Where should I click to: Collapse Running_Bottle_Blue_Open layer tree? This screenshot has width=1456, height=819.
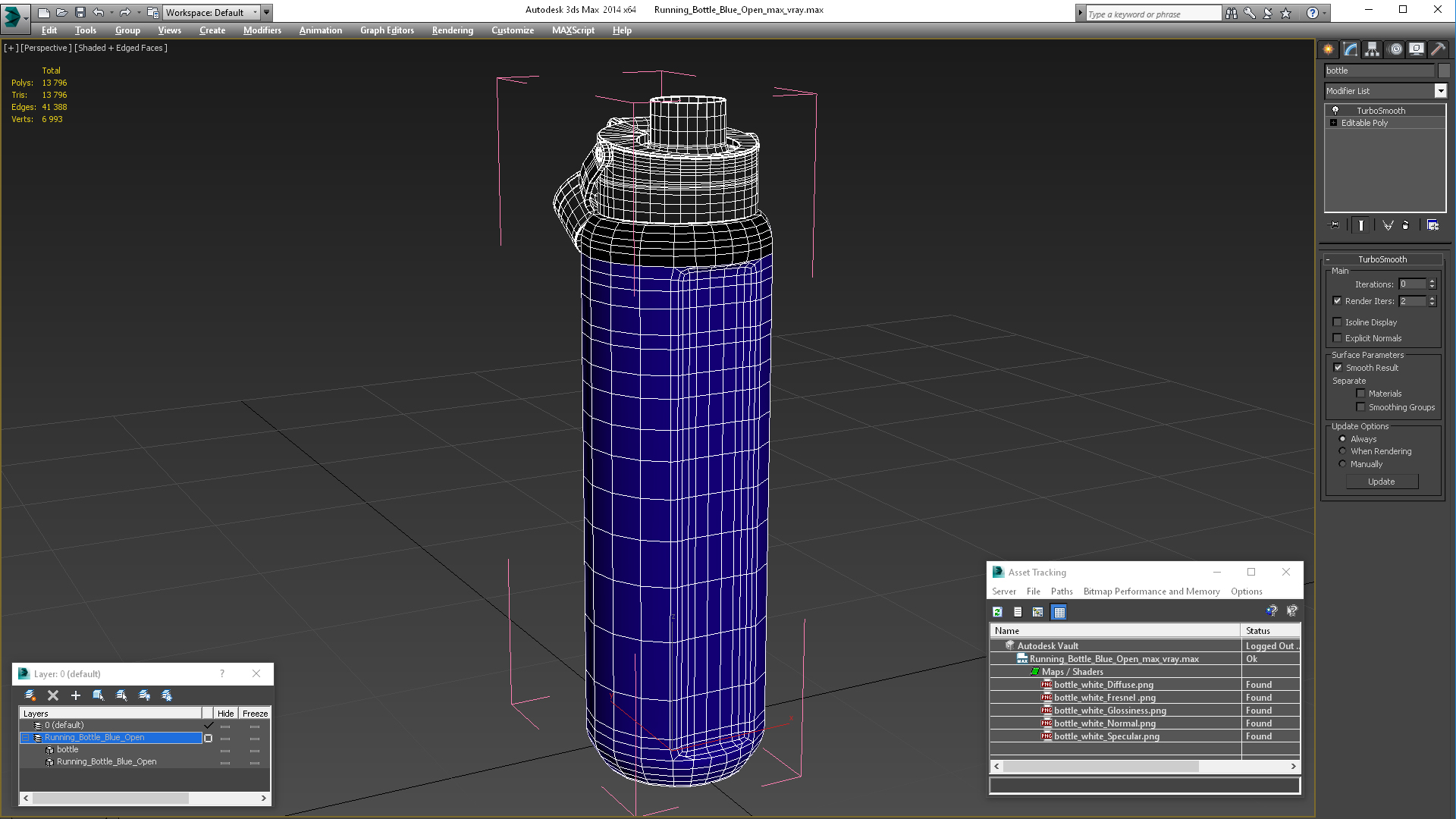pyautogui.click(x=25, y=738)
